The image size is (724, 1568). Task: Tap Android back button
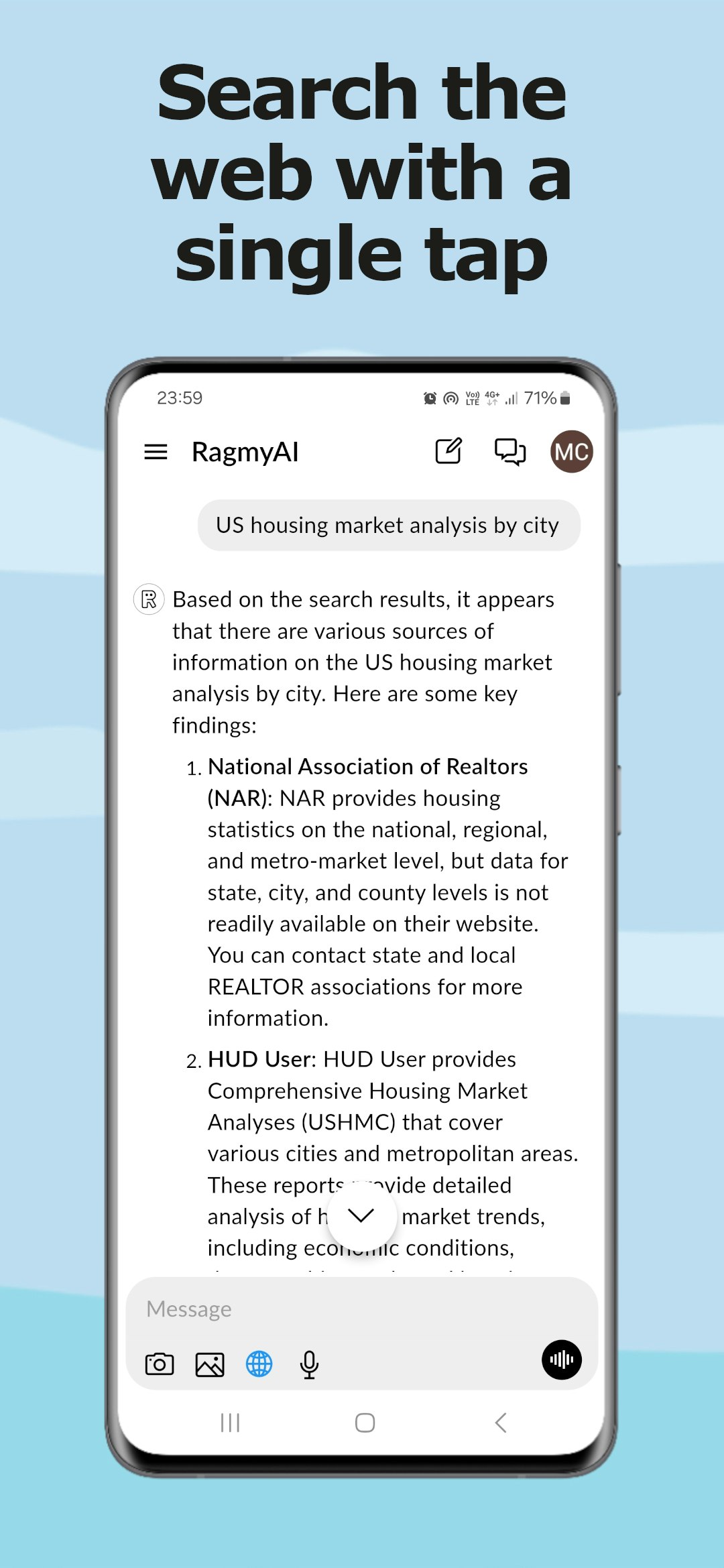tap(500, 1423)
